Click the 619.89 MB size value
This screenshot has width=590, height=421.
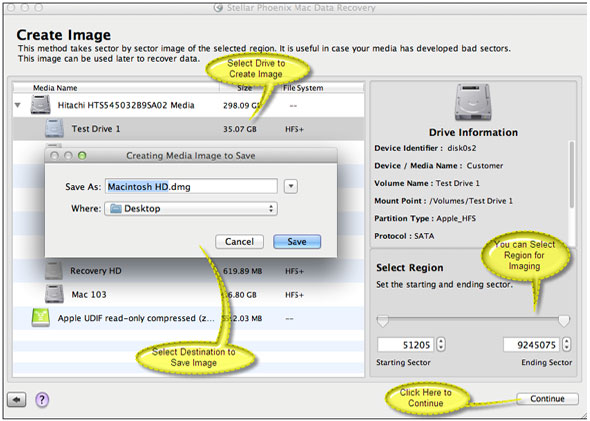click(242, 271)
